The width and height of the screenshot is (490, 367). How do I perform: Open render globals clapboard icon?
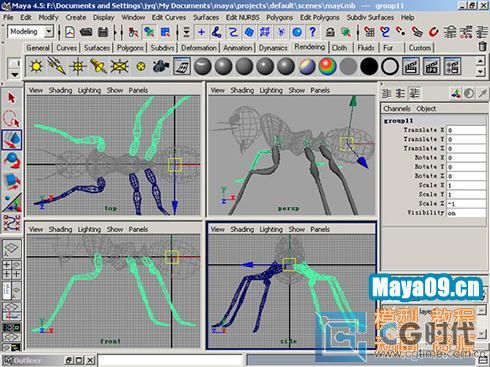pyautogui.click(x=452, y=66)
